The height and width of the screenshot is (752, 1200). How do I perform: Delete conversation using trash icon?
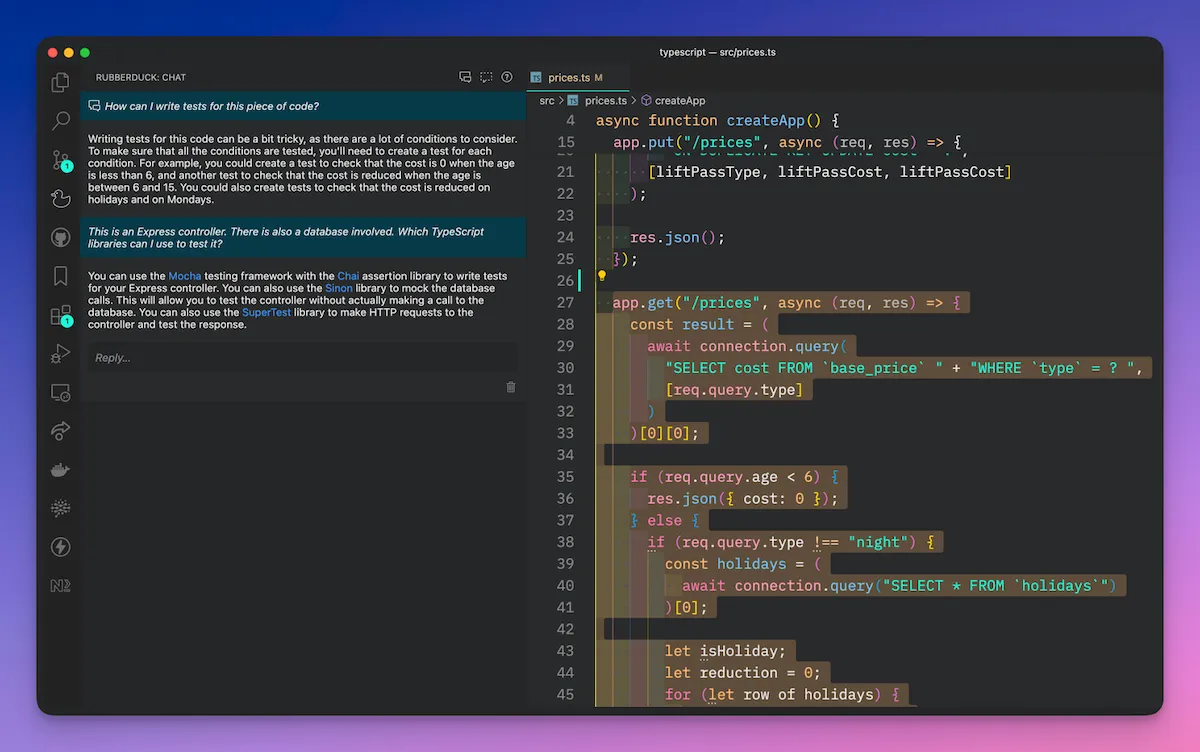click(511, 387)
